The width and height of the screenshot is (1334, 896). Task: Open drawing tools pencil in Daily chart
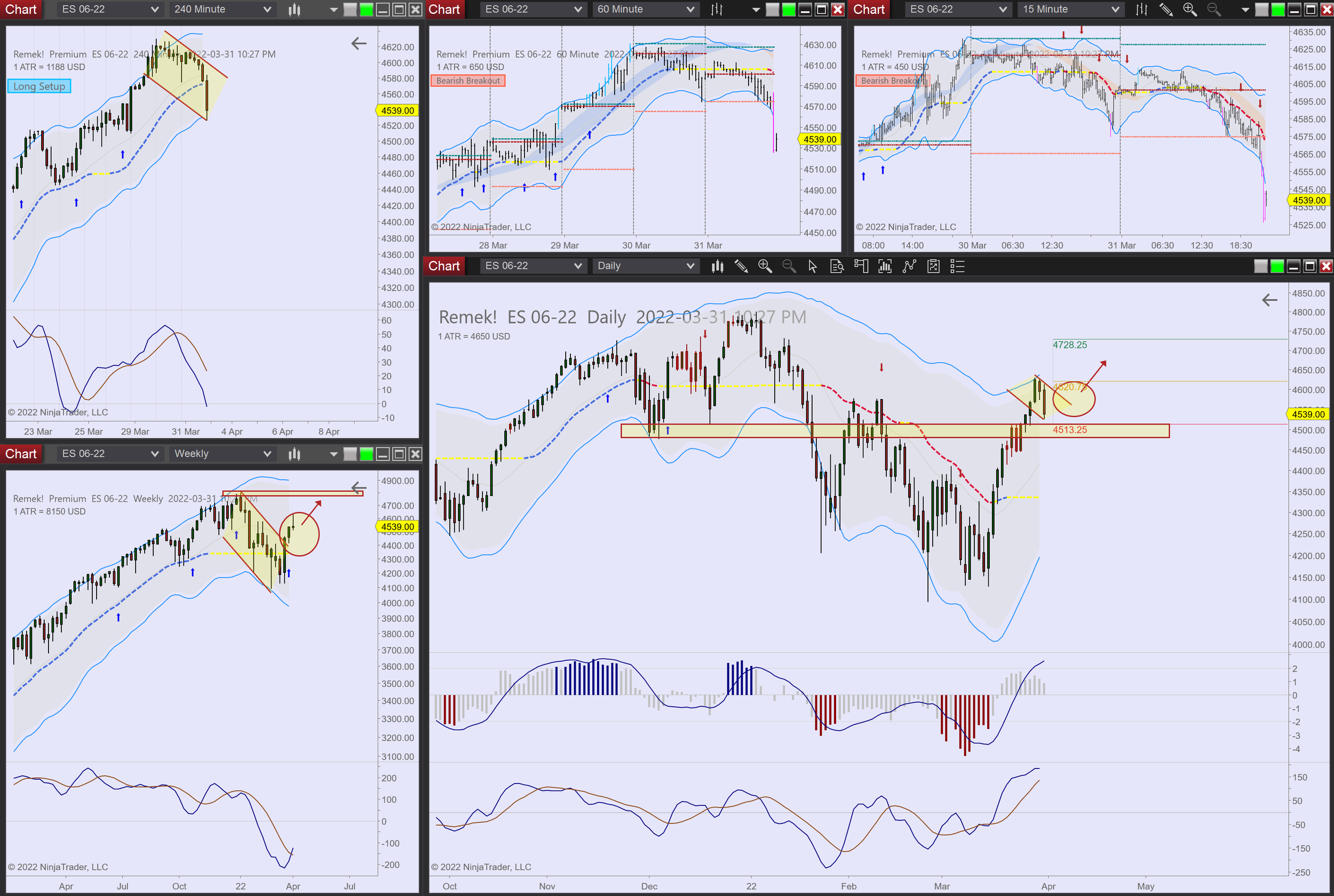[741, 266]
